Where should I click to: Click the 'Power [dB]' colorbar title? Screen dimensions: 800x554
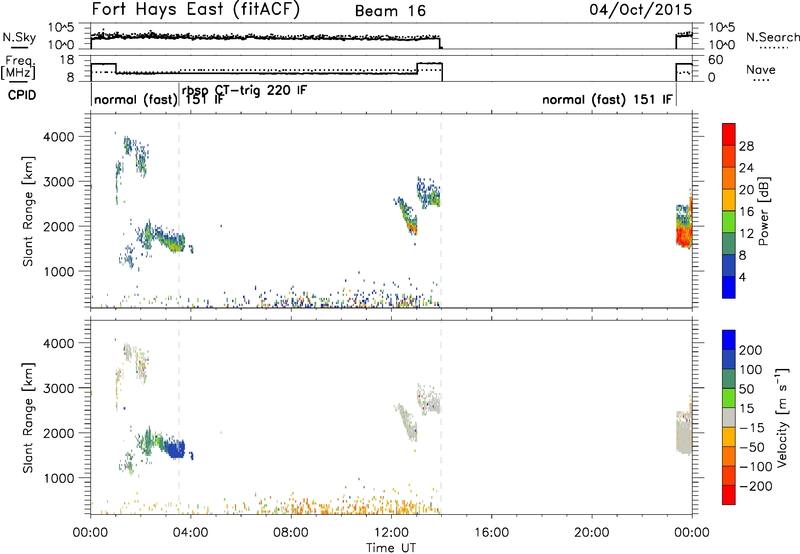[763, 211]
